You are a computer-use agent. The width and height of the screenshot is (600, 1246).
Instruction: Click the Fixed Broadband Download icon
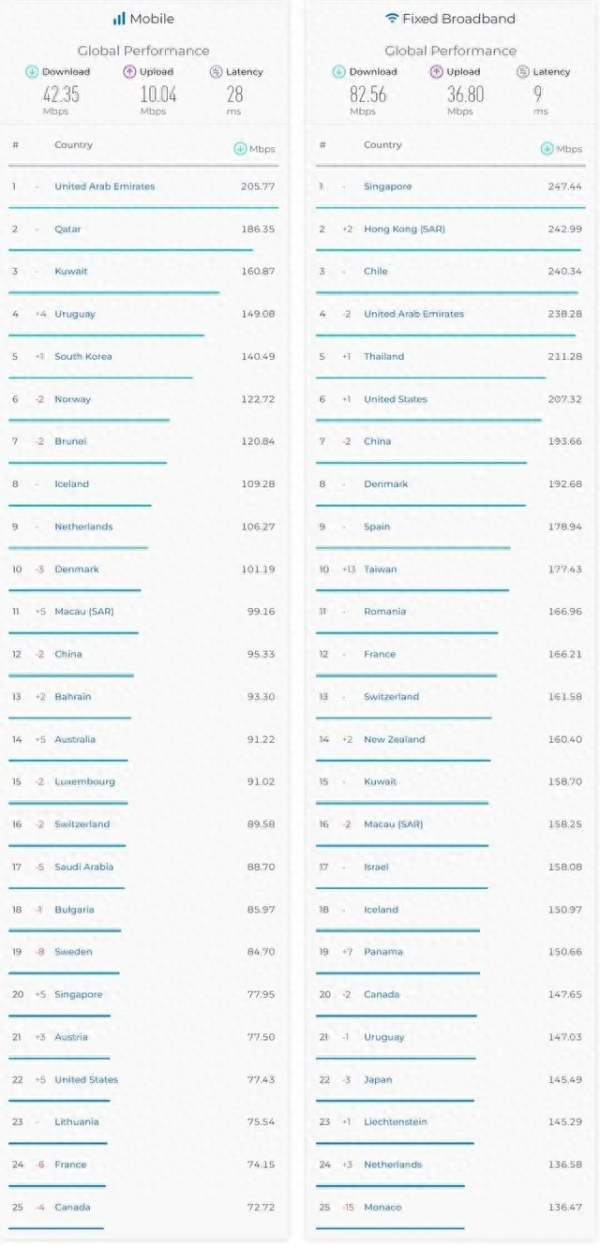pos(338,72)
